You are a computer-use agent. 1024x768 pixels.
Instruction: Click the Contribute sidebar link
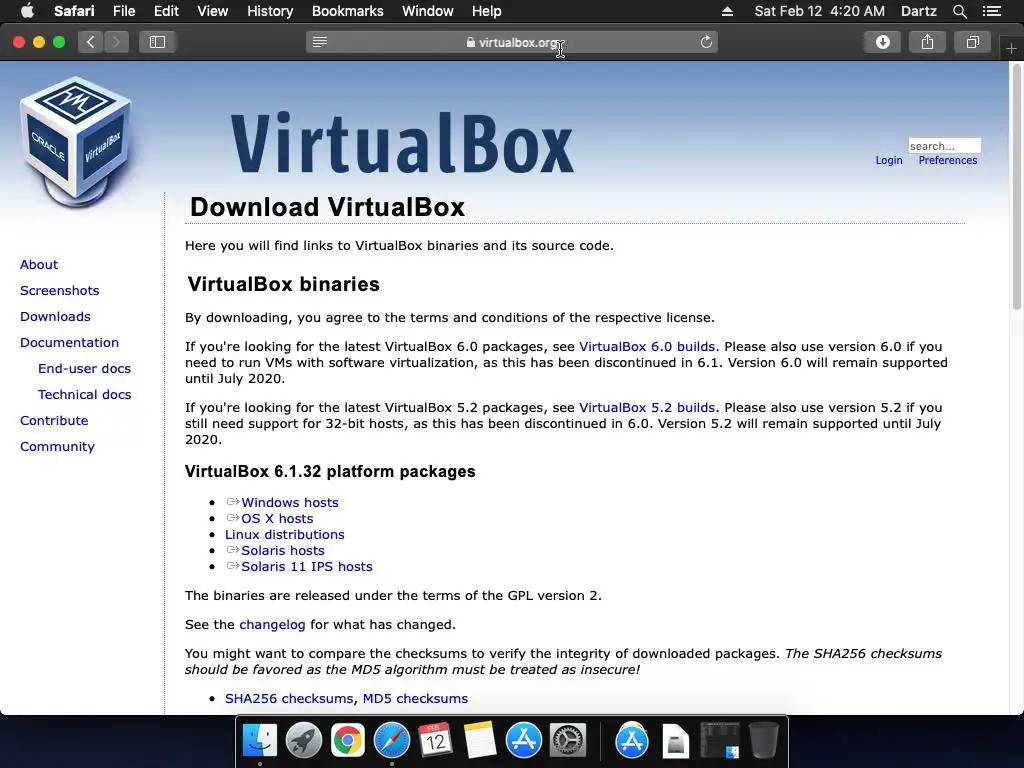coord(54,421)
